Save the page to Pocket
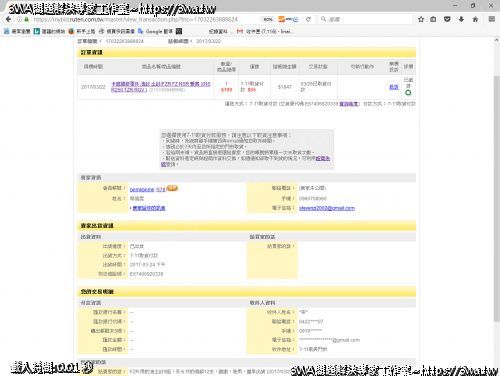 pyautogui.click(x=447, y=19)
